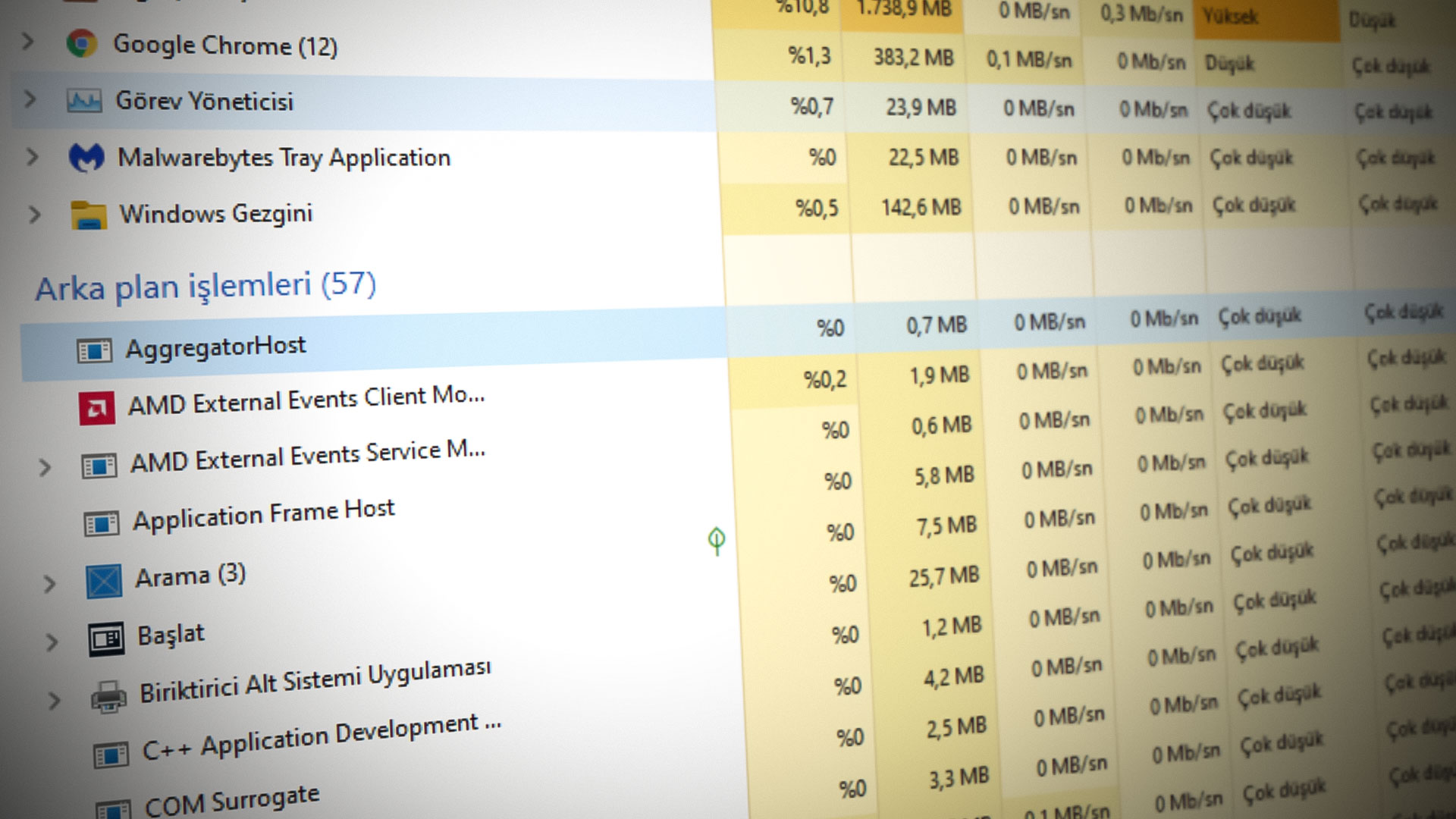Viewport: 1456px width, 819px height.
Task: Click the Malwarebytes Tray Application icon
Action: pos(86,158)
